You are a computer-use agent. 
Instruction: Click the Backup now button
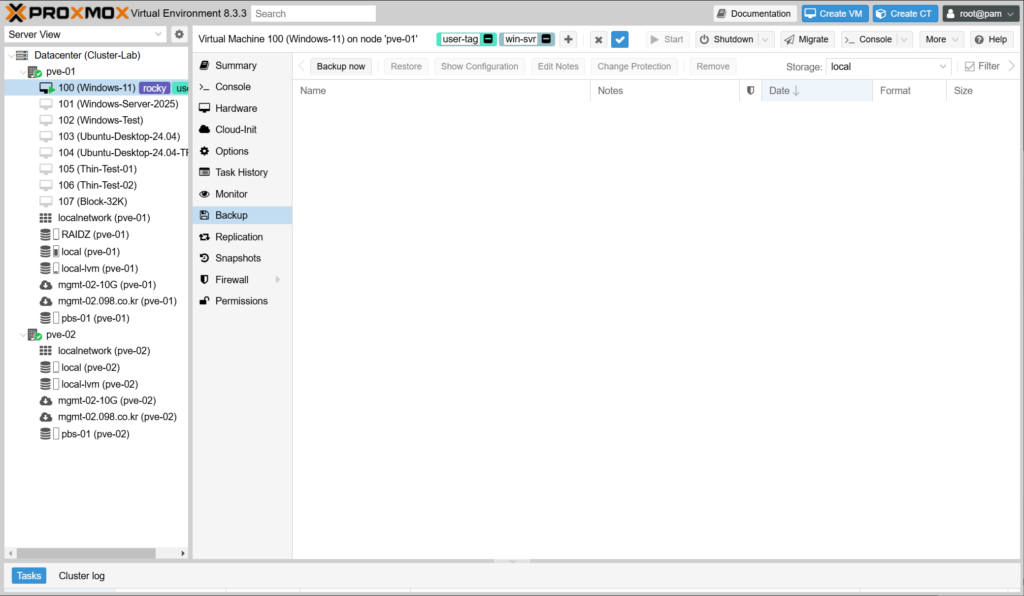(x=341, y=66)
